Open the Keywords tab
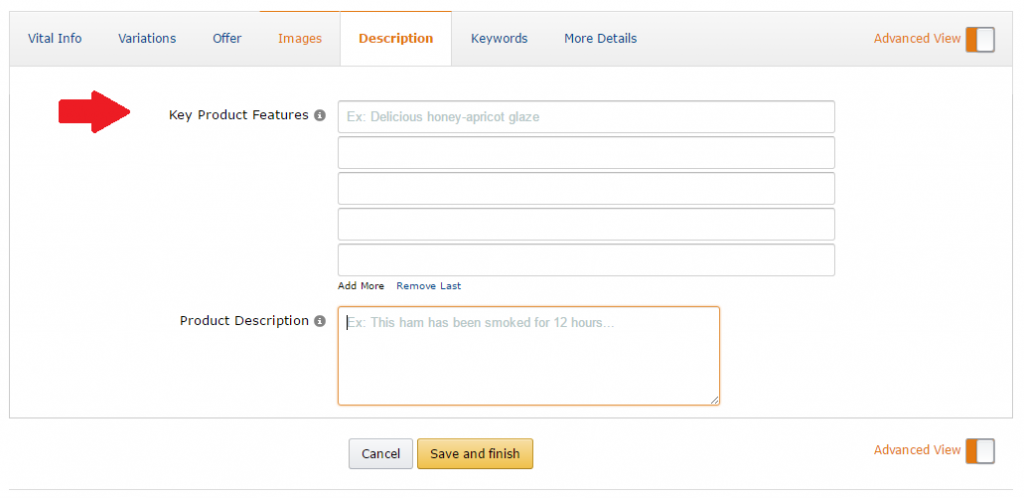The height and width of the screenshot is (498, 1024). click(x=499, y=39)
